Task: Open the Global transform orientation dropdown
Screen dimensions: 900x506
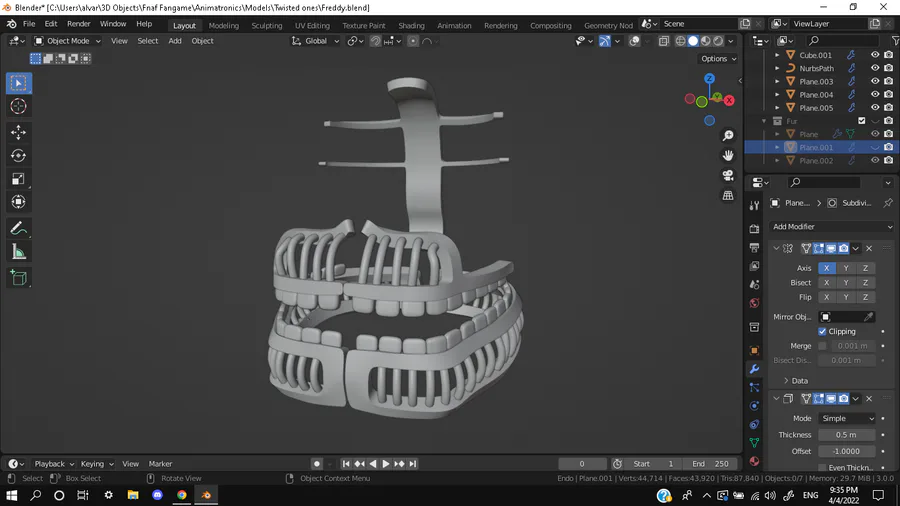Action: click(x=315, y=41)
